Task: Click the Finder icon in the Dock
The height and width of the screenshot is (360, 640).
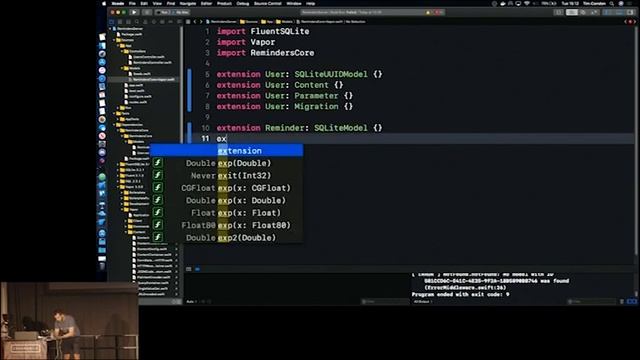Action: click(102, 45)
